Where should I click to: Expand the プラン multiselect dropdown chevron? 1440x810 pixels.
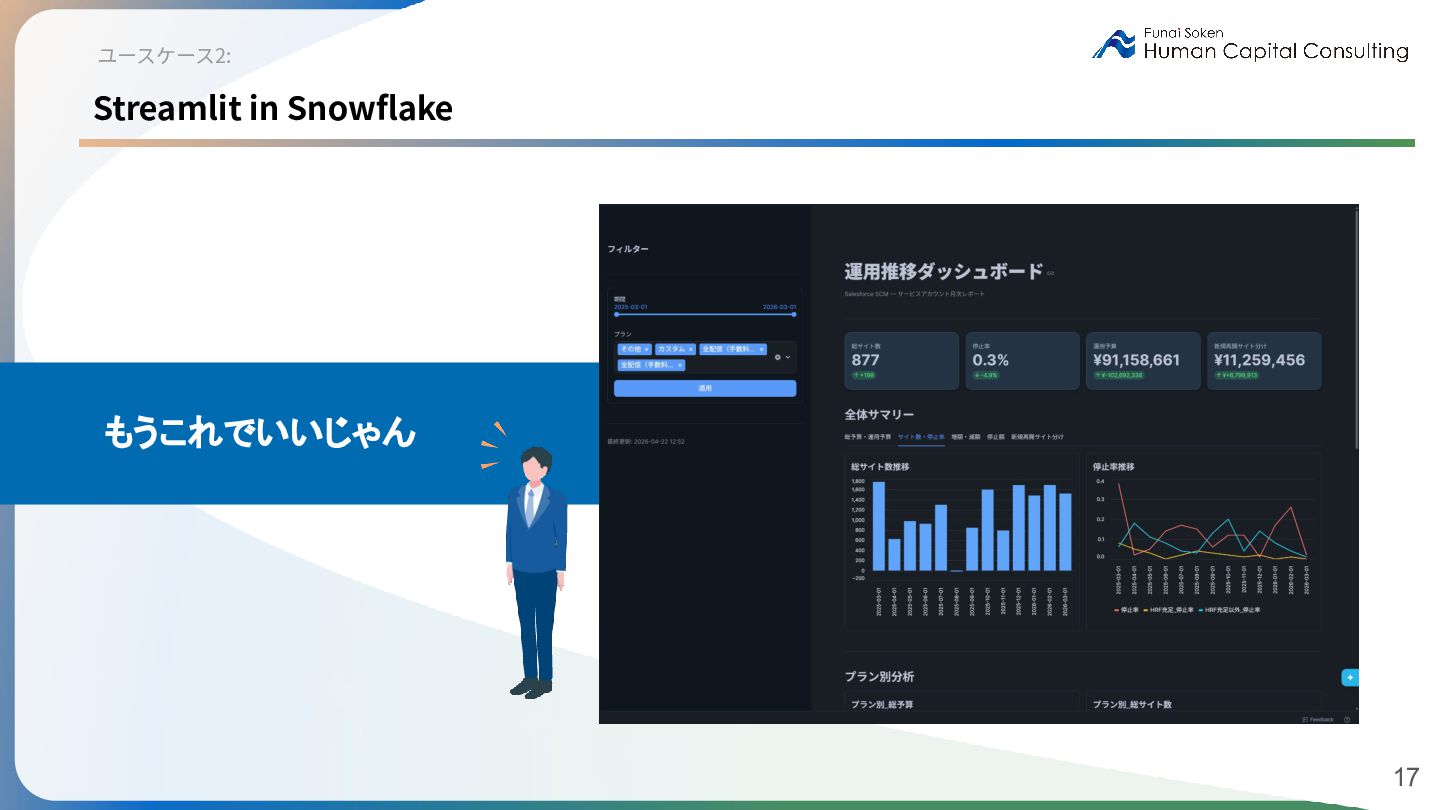[788, 357]
